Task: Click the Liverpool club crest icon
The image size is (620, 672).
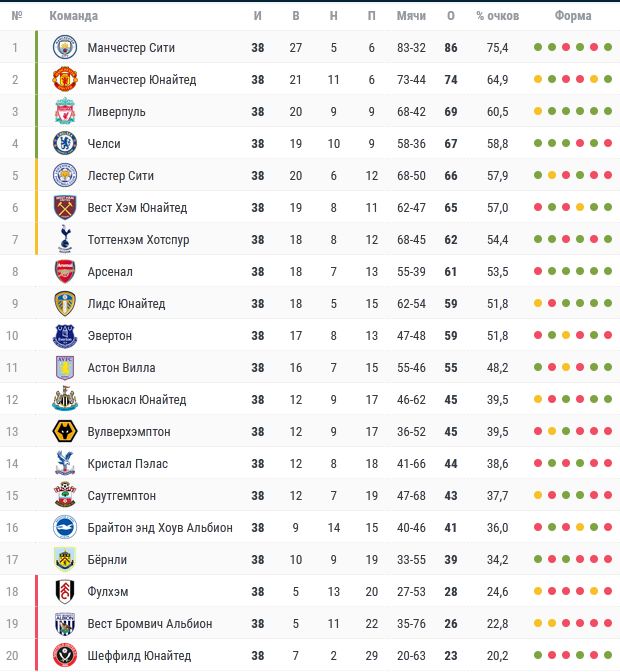Action: click(x=65, y=112)
